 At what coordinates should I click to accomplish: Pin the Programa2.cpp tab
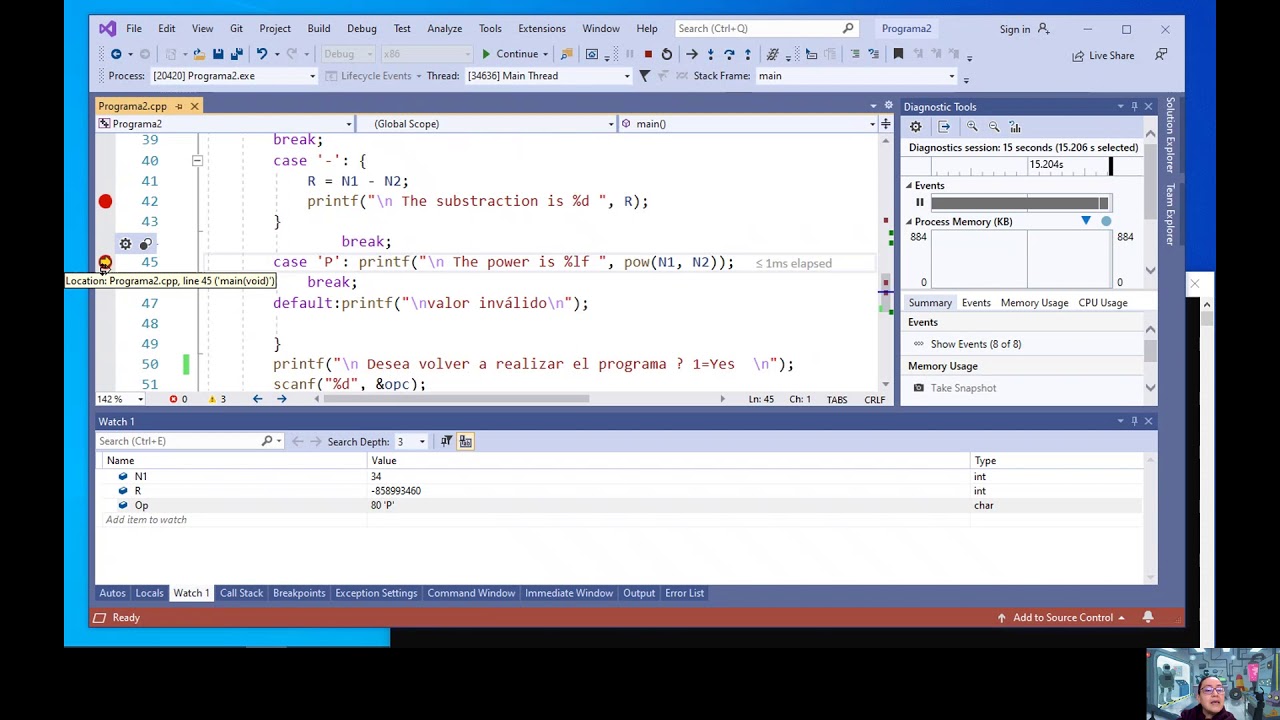(x=179, y=106)
